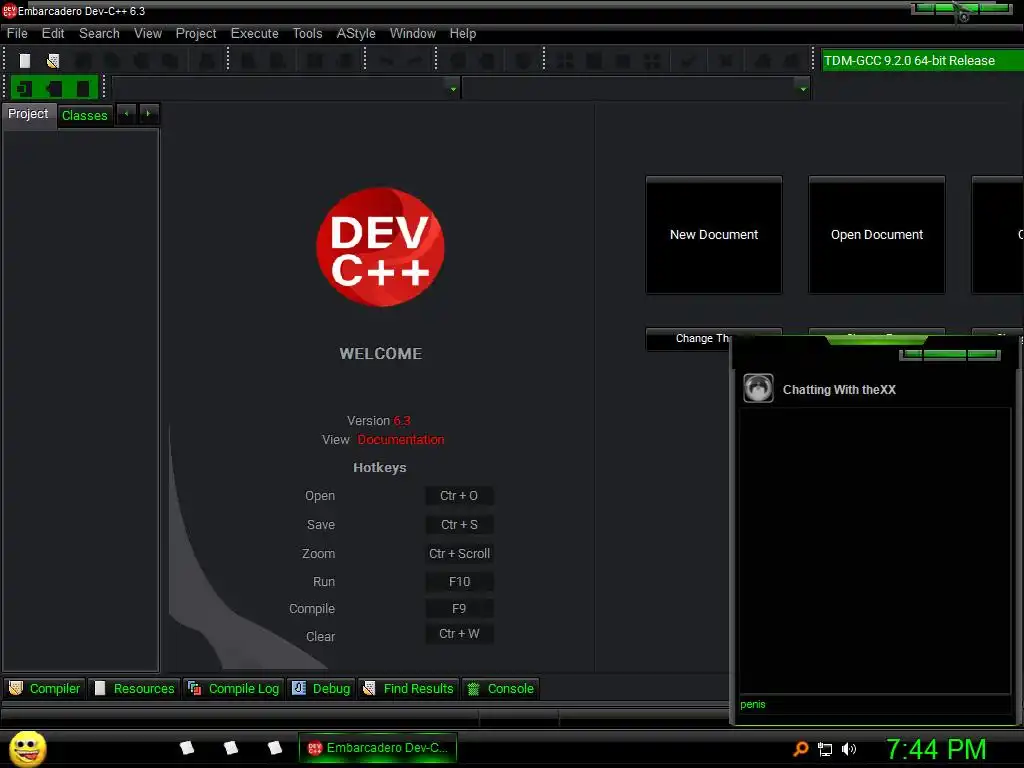Open the Tools menu
This screenshot has width=1024, height=768.
tap(308, 33)
